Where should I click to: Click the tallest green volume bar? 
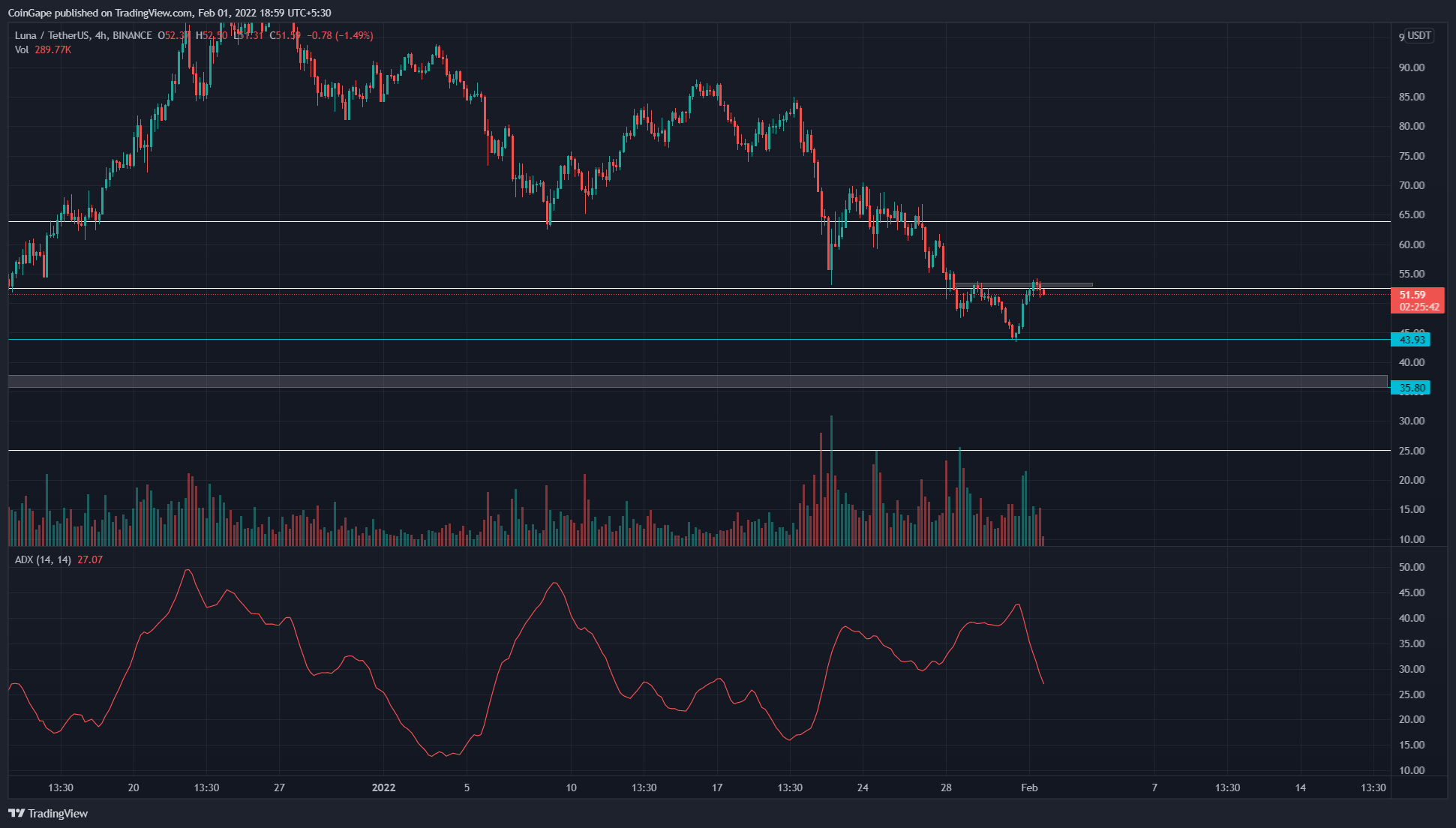tap(831, 480)
